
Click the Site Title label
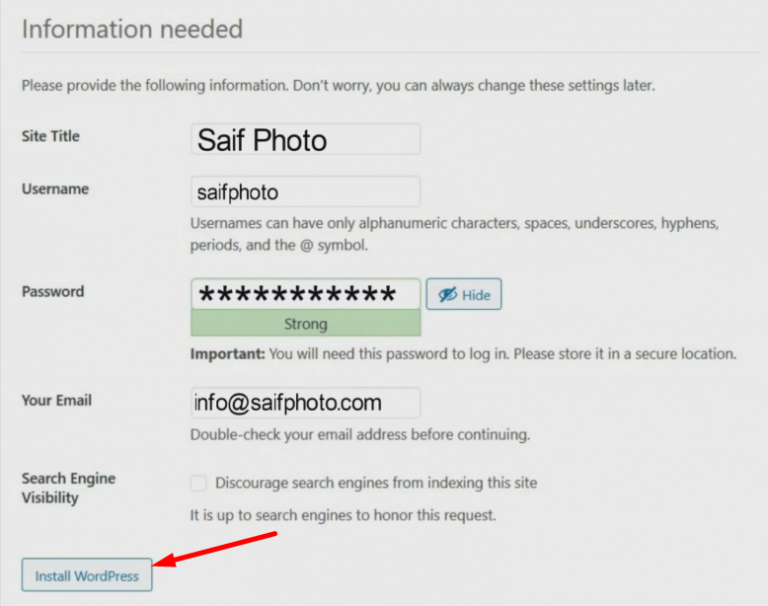tap(50, 136)
